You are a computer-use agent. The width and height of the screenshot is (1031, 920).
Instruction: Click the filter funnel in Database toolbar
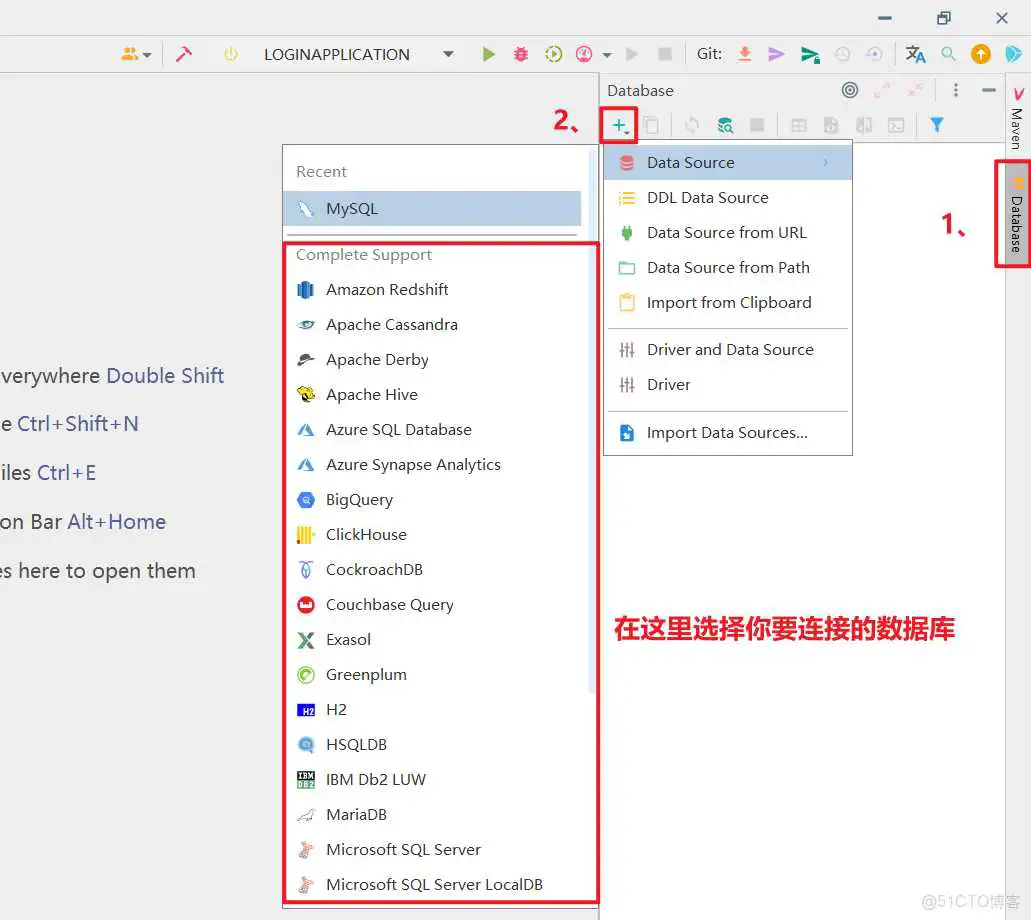click(937, 125)
